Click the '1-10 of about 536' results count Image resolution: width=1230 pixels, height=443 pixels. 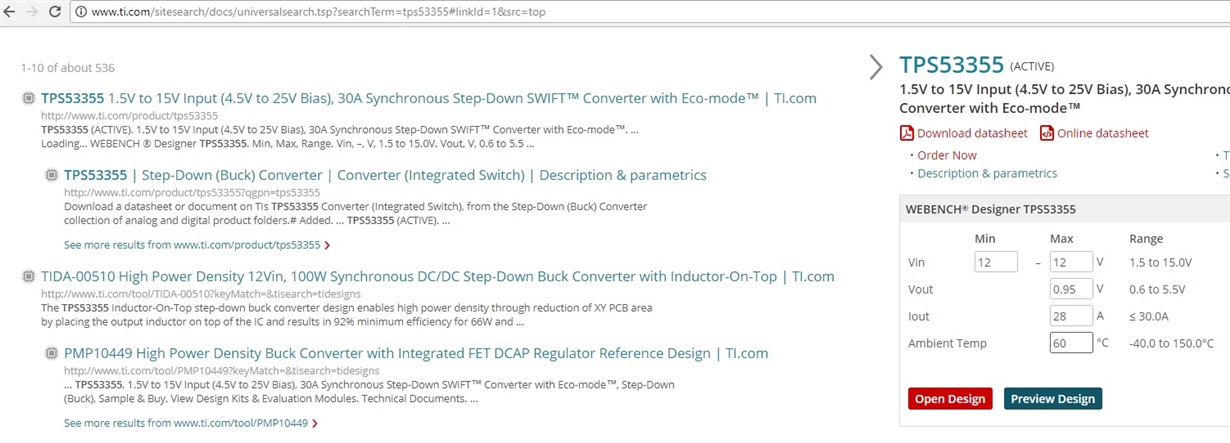pos(68,68)
